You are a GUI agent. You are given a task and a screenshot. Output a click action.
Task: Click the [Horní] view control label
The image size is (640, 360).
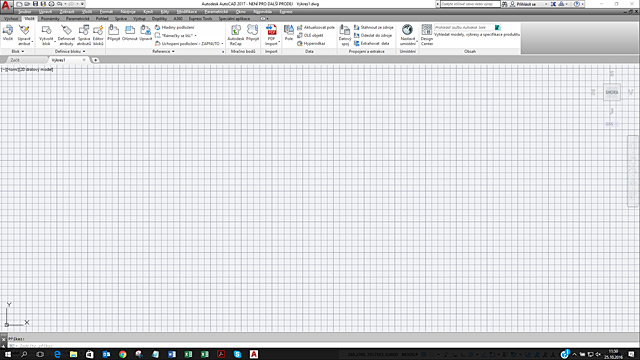tap(12, 70)
